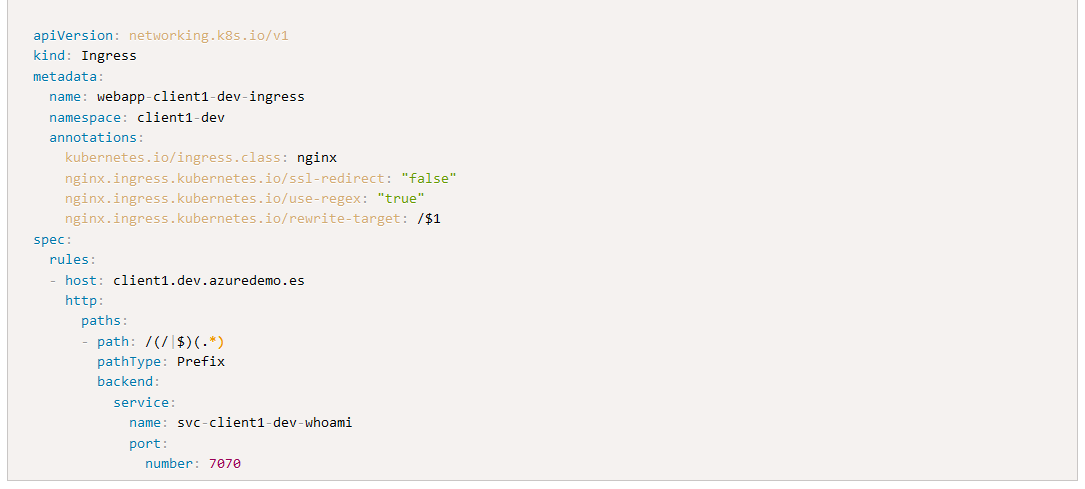Click the spec key
Image resolution: width=1085 pixels, height=489 pixels.
click(49, 239)
